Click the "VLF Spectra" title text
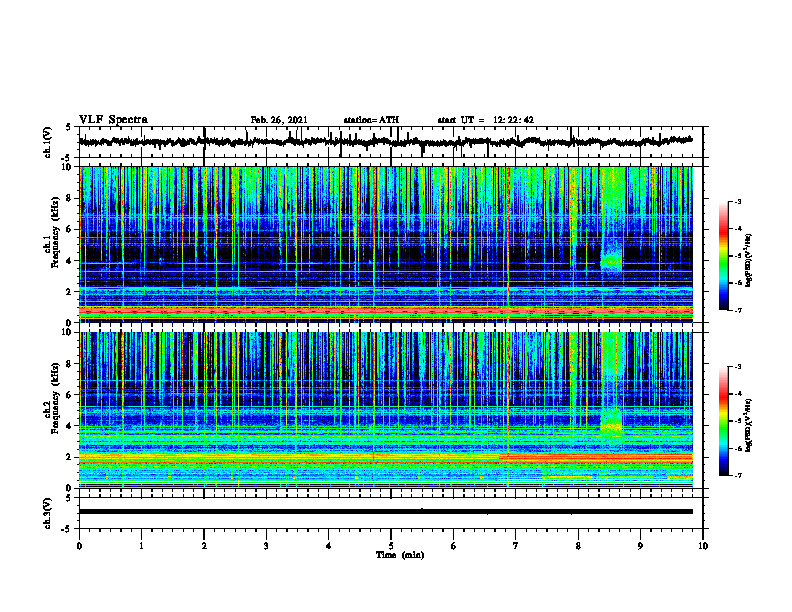792x612 pixels. 113,120
